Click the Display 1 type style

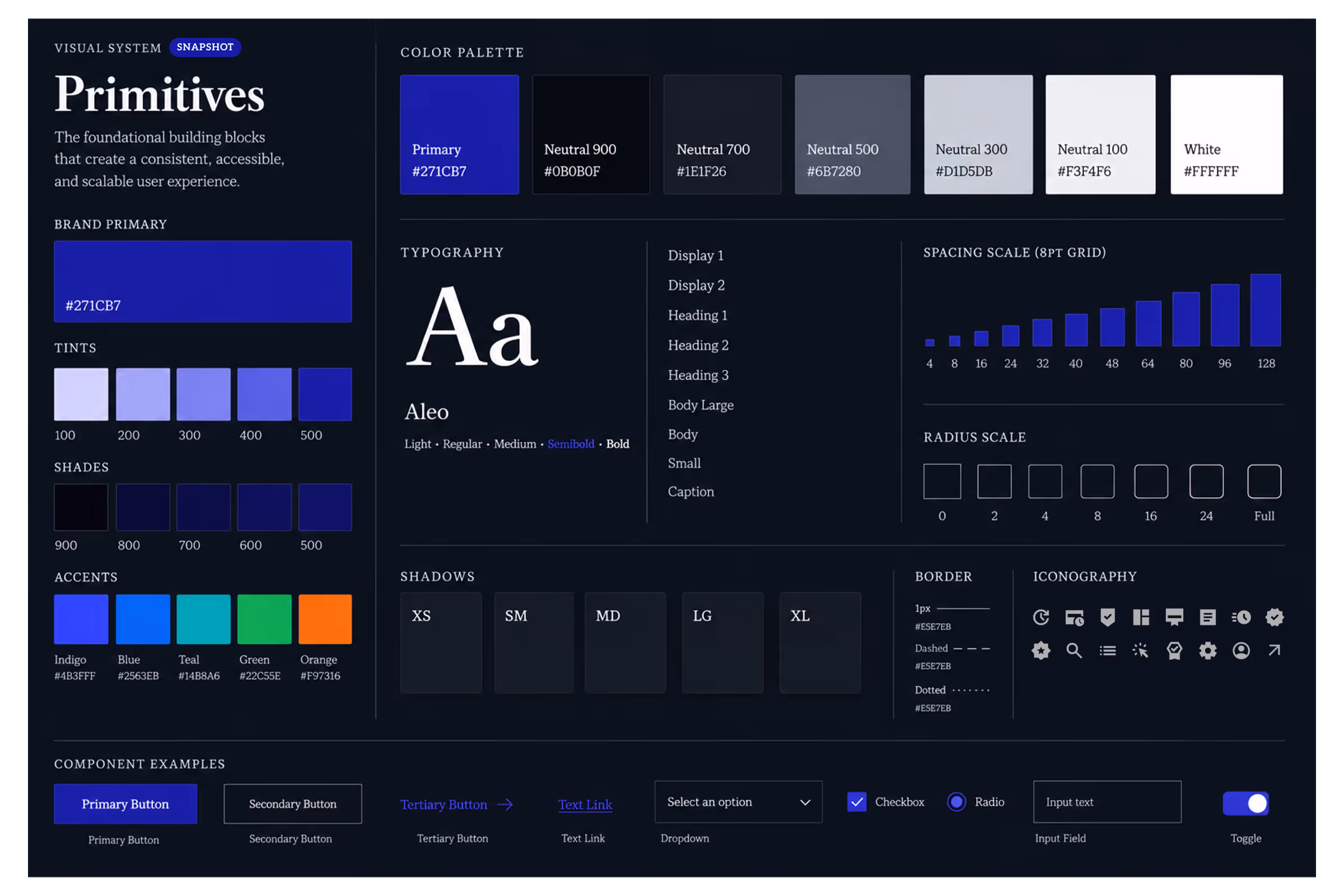point(696,255)
